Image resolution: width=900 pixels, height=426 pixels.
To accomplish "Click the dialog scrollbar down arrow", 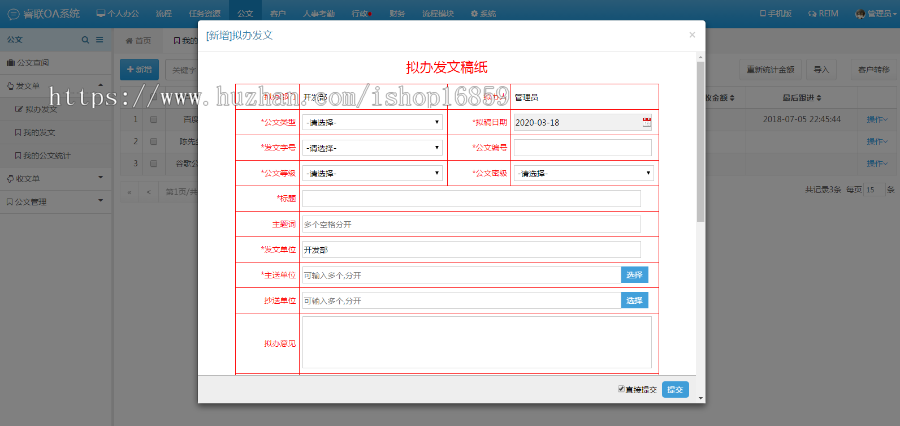I will [x=700, y=397].
